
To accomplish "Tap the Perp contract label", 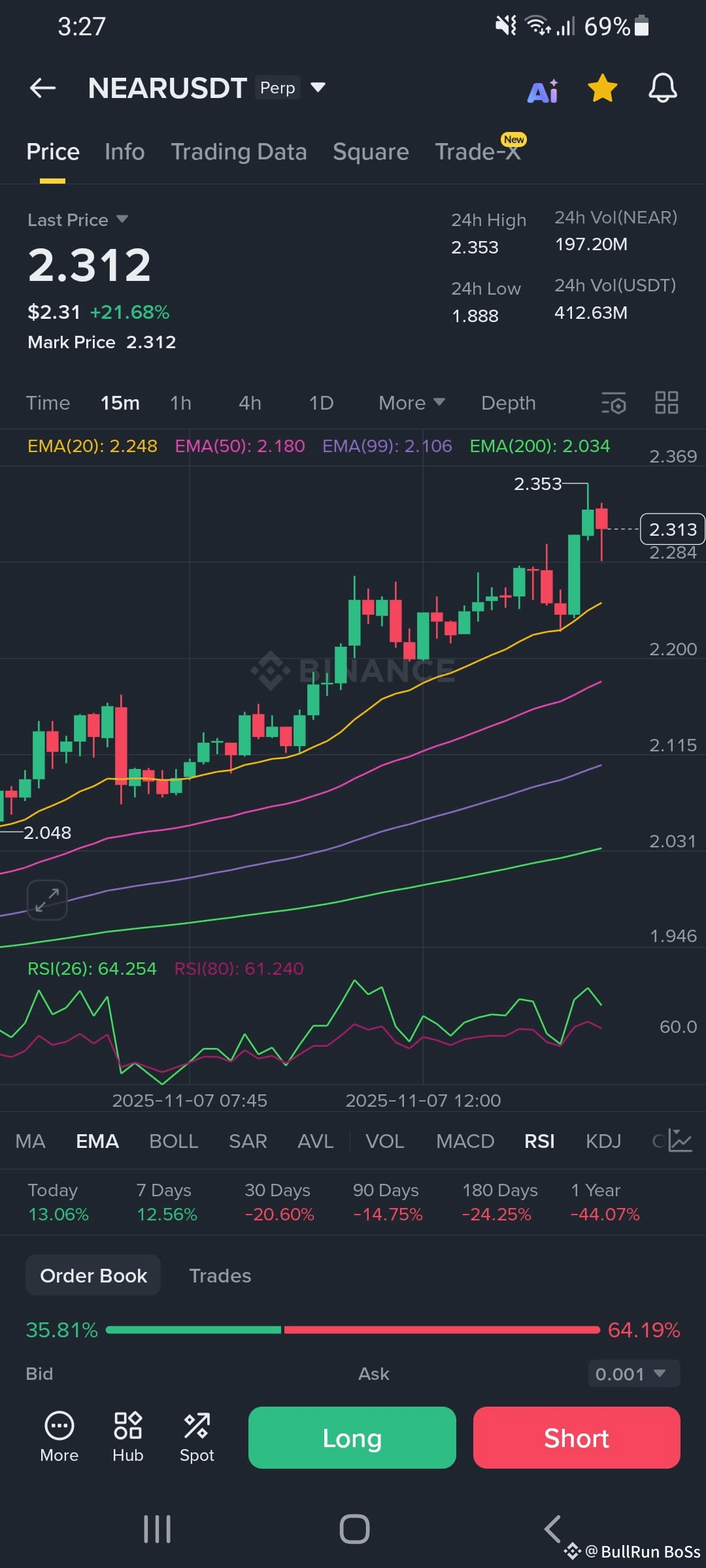I will (x=278, y=88).
